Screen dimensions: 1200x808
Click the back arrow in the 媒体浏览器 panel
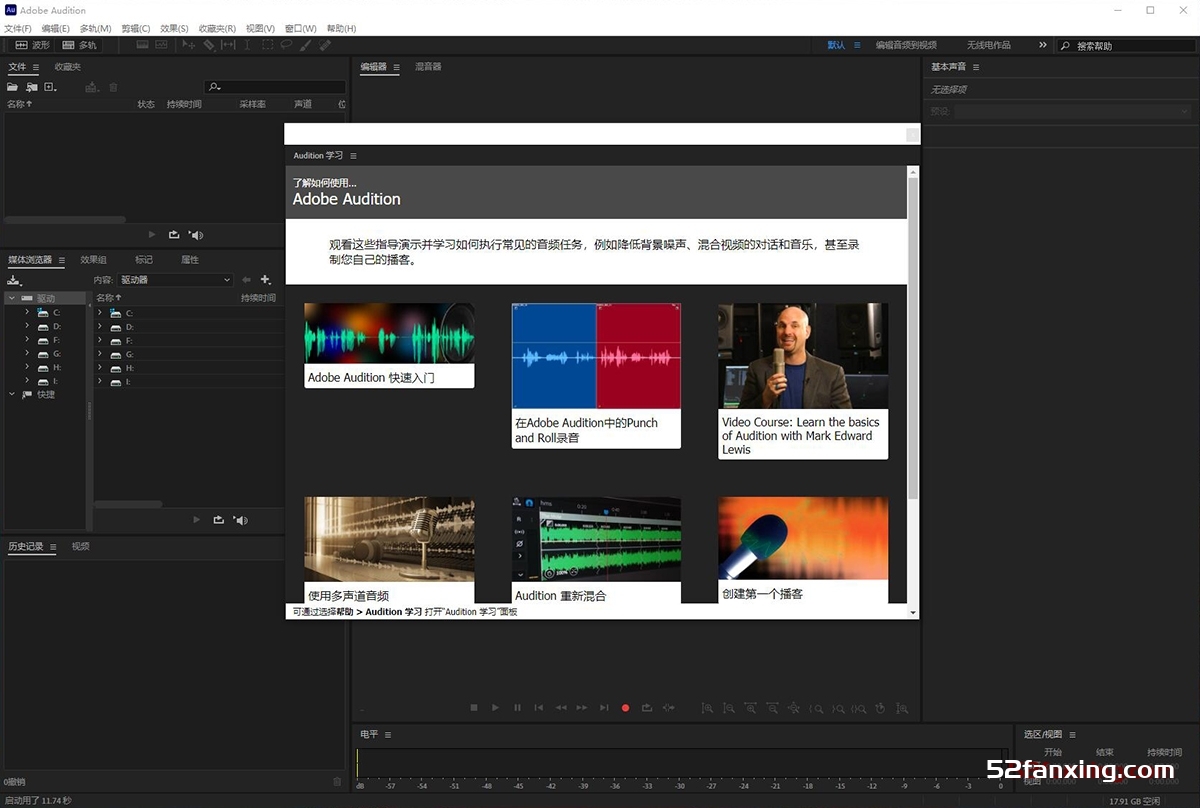point(247,280)
